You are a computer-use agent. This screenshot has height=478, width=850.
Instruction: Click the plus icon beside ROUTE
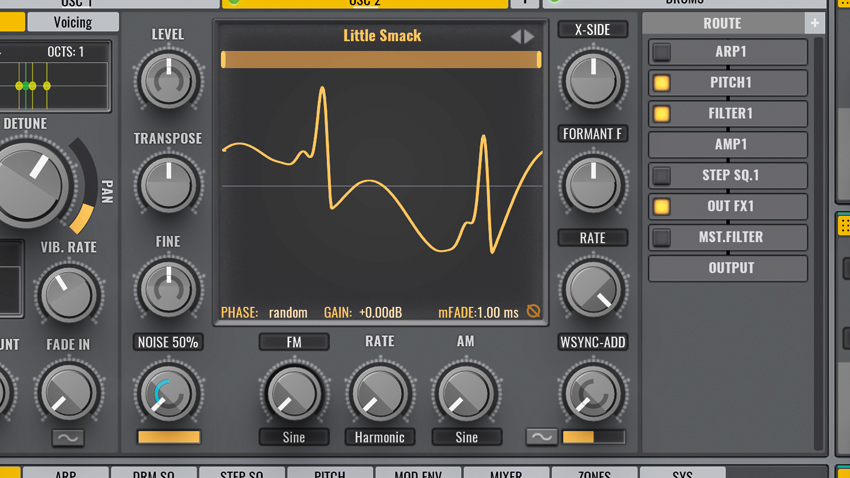[x=814, y=23]
